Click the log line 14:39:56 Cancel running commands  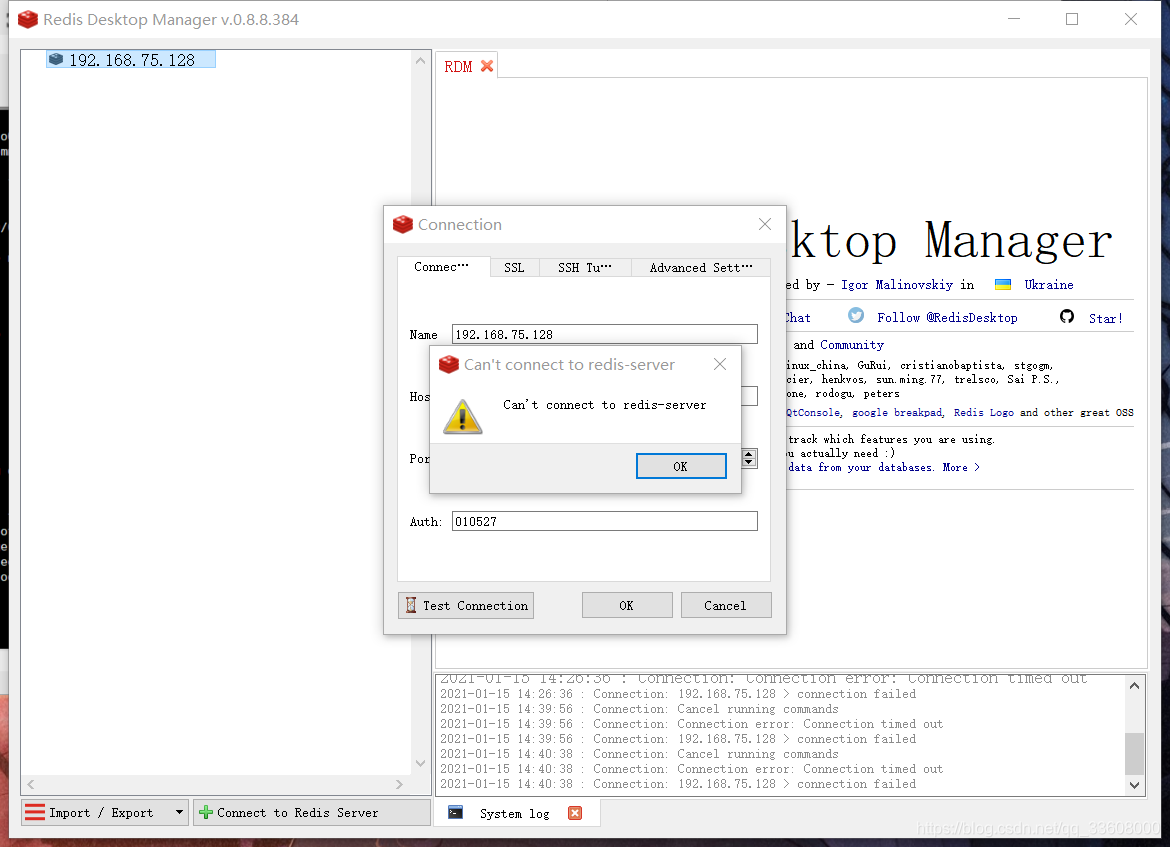tap(639, 709)
